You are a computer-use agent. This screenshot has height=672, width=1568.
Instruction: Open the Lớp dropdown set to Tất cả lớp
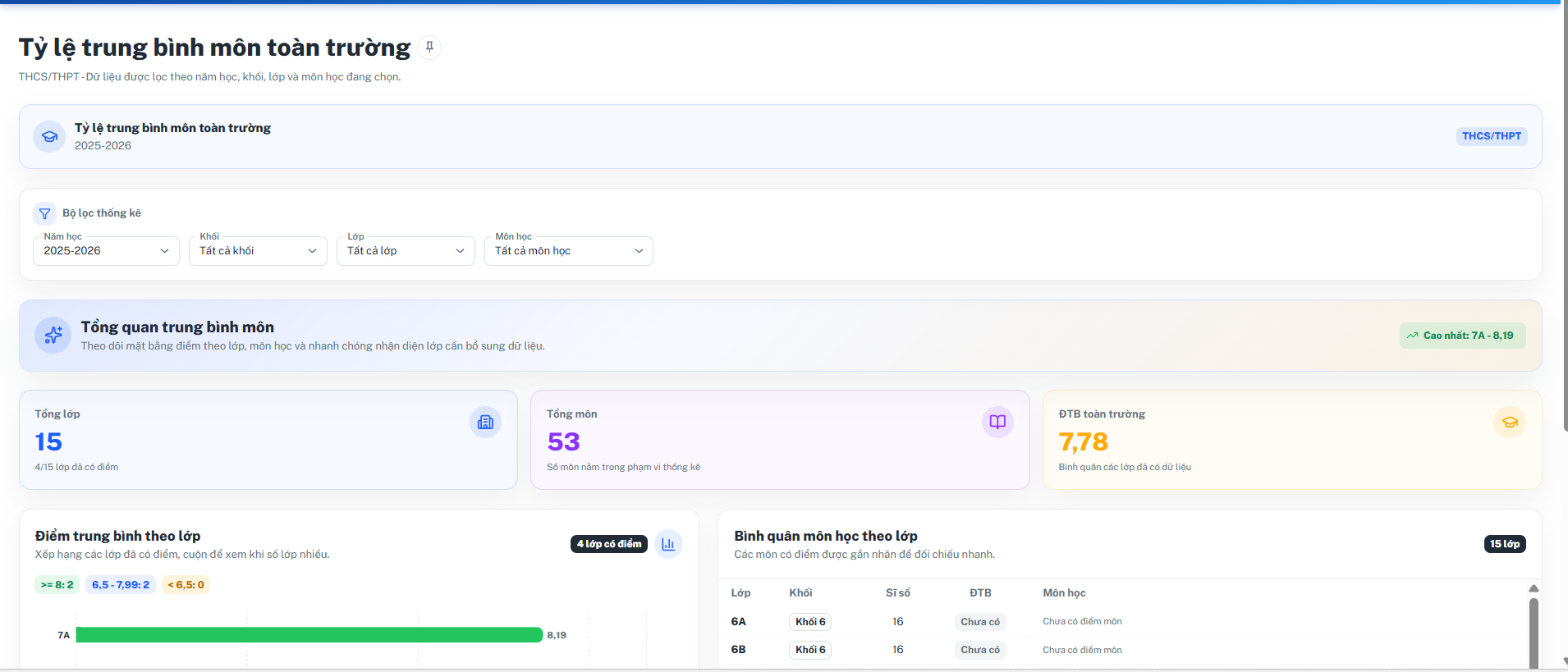pos(406,251)
